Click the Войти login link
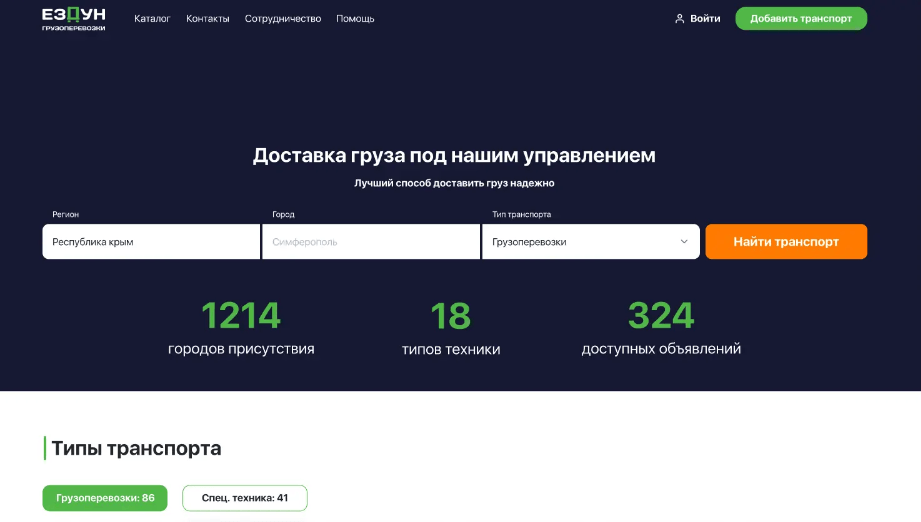 [x=705, y=19]
